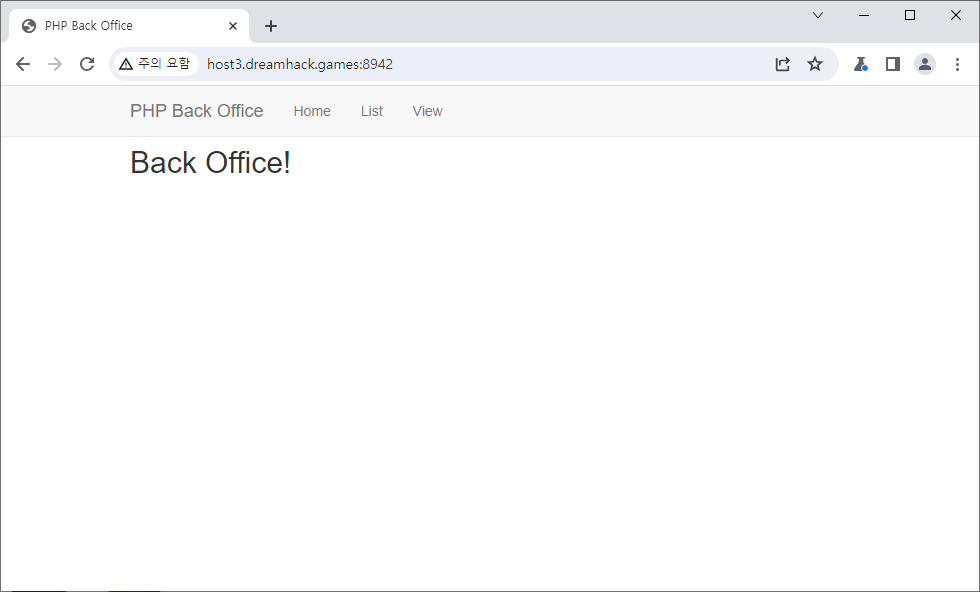Image resolution: width=980 pixels, height=592 pixels.
Task: Show the browser side panel
Action: pos(893,64)
